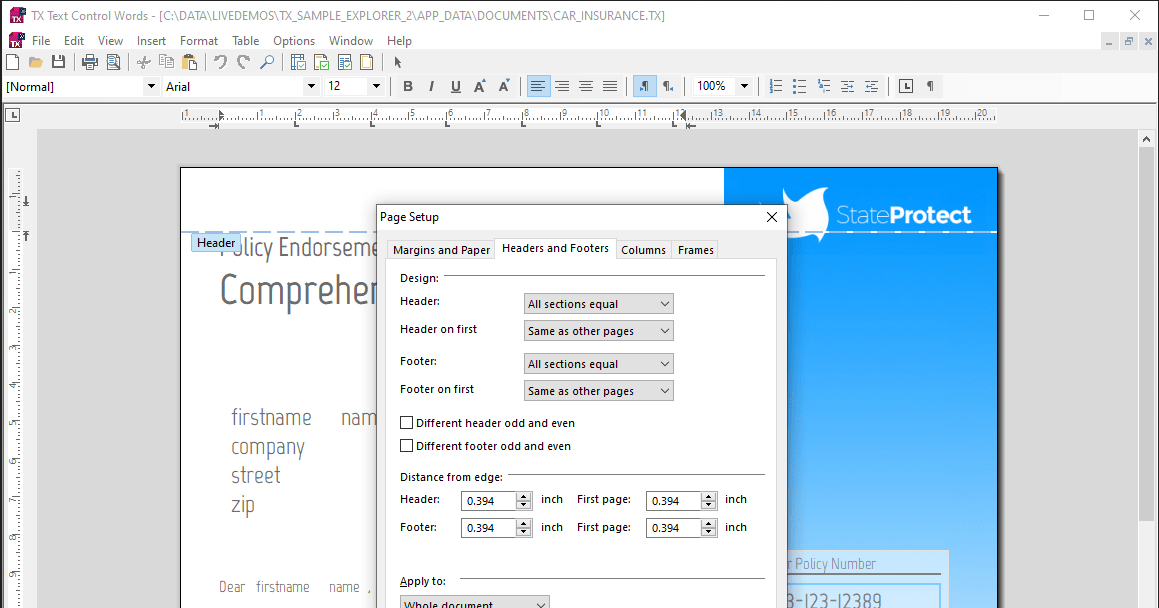Open the Format menu
Image resolution: width=1159 pixels, height=608 pixels.
(x=198, y=40)
